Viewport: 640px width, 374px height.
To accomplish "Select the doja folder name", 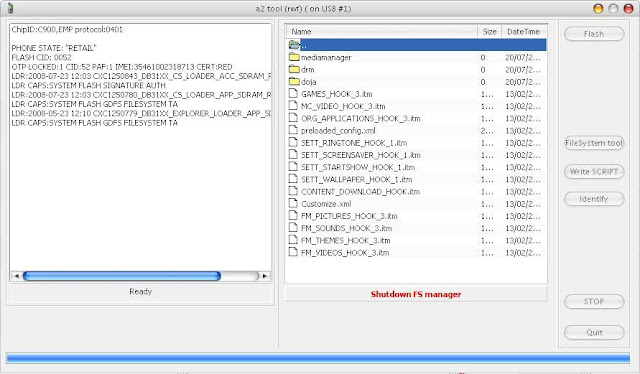I will pos(309,82).
